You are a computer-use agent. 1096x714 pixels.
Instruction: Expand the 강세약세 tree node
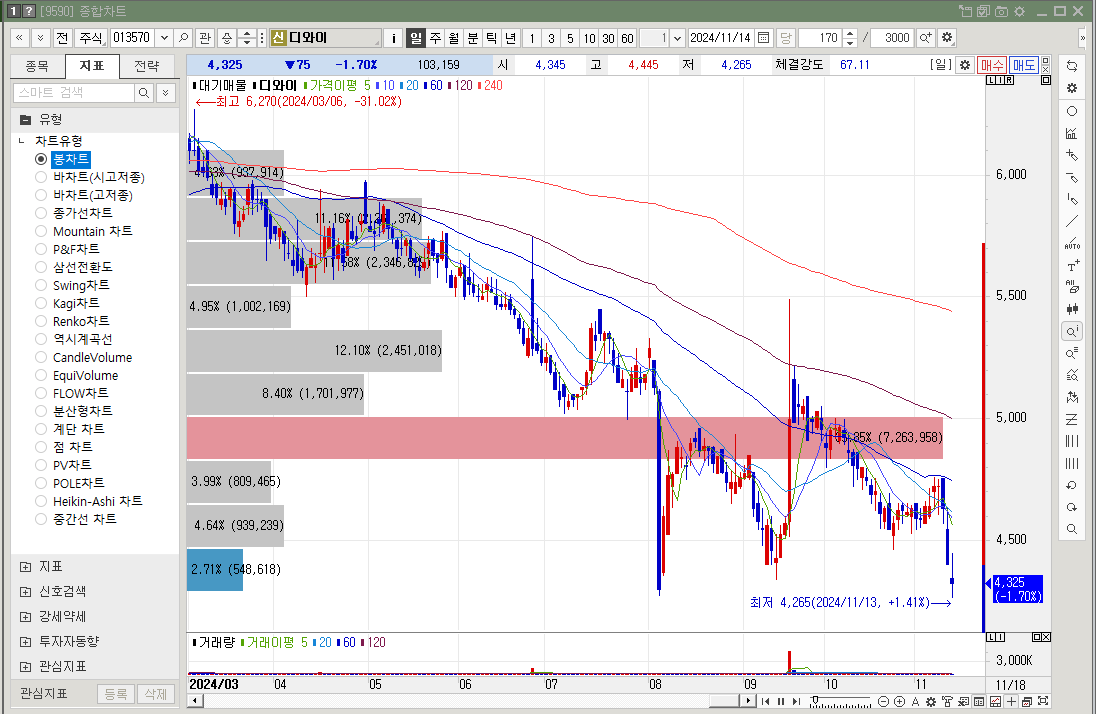26,617
